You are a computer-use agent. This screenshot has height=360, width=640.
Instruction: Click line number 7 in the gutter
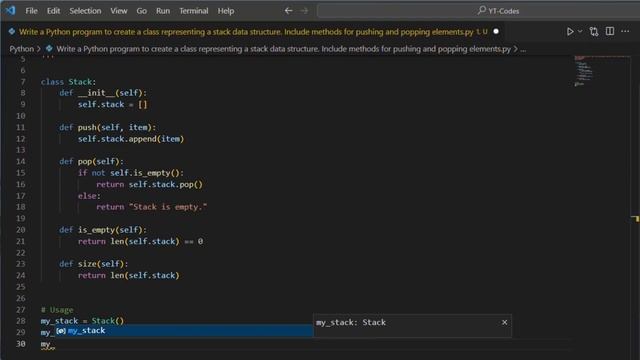pos(23,82)
